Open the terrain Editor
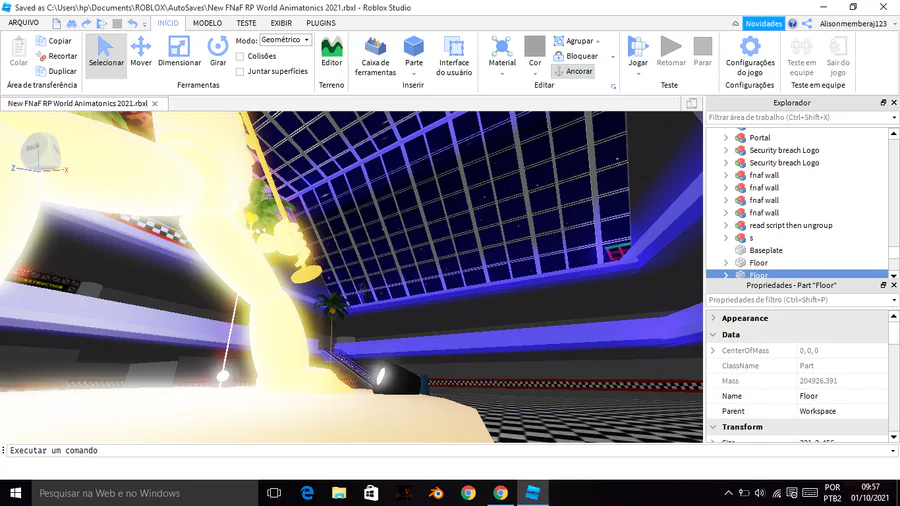This screenshot has height=506, width=900. click(x=331, y=52)
